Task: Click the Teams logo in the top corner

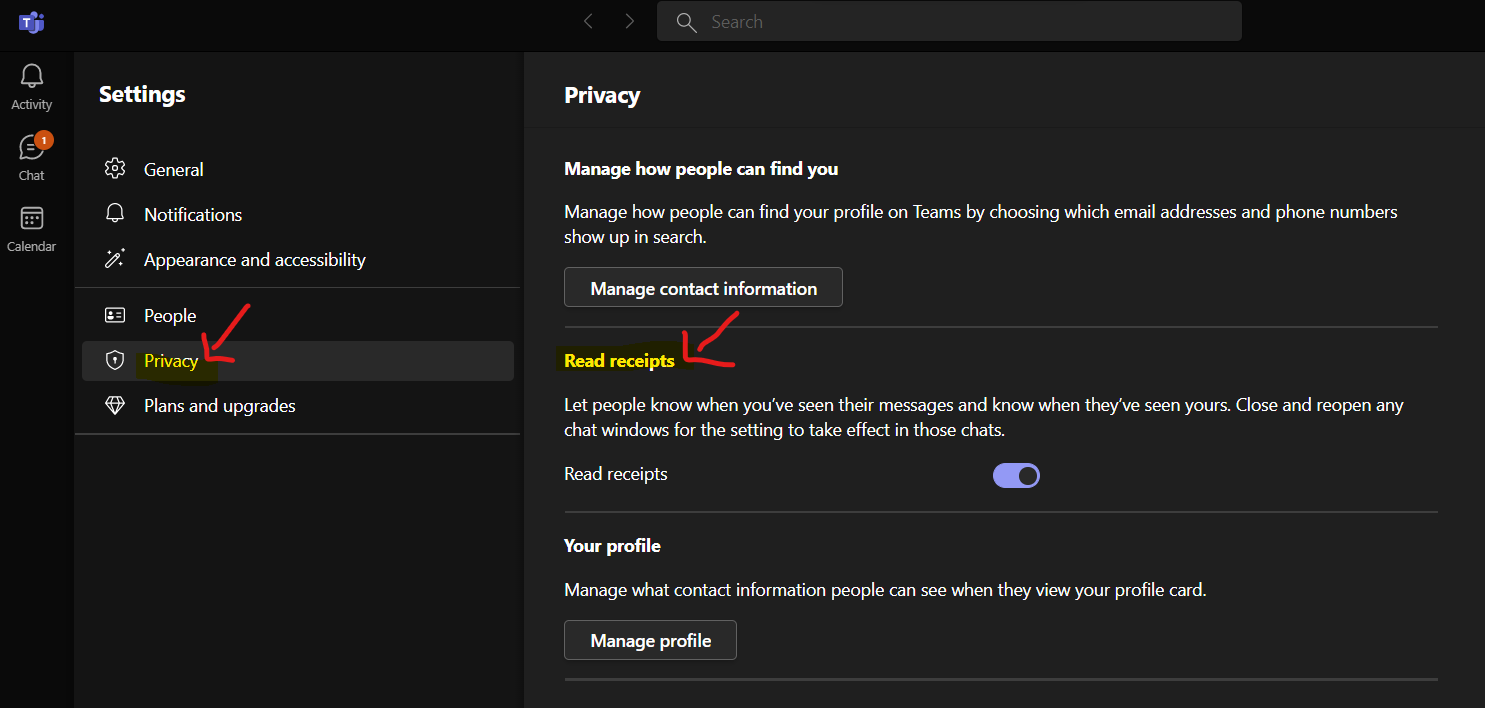Action: click(x=31, y=21)
